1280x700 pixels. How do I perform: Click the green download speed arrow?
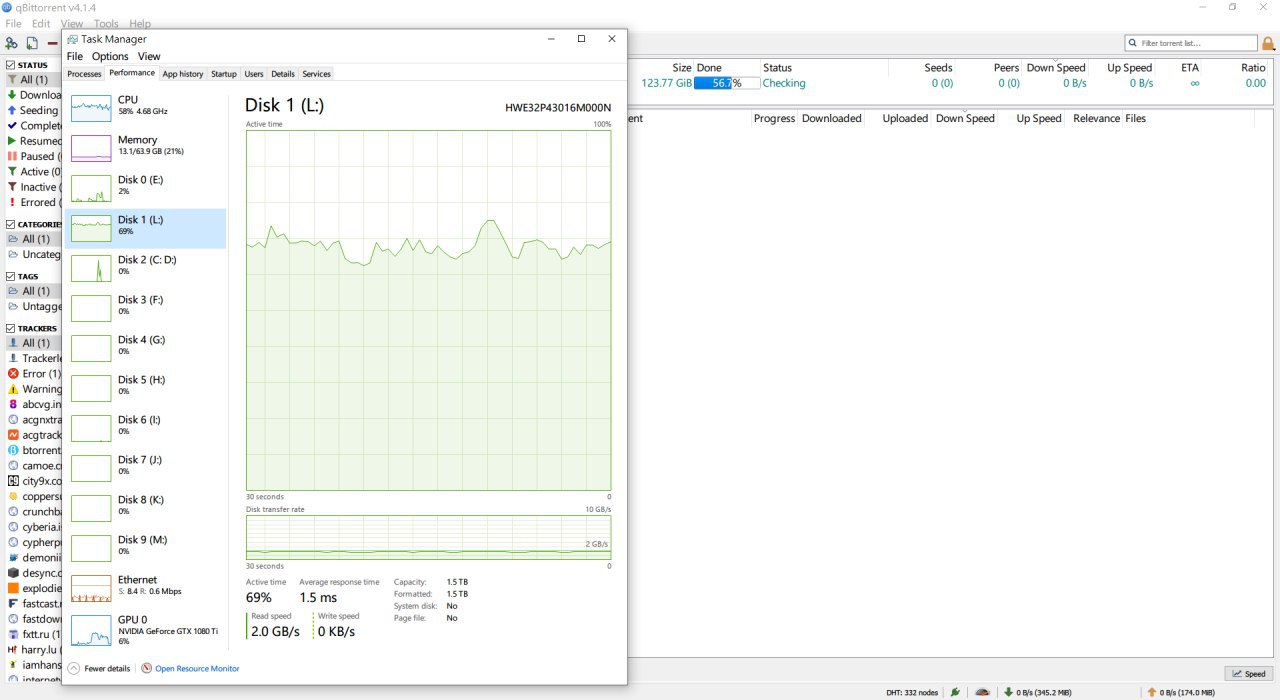tap(1008, 692)
